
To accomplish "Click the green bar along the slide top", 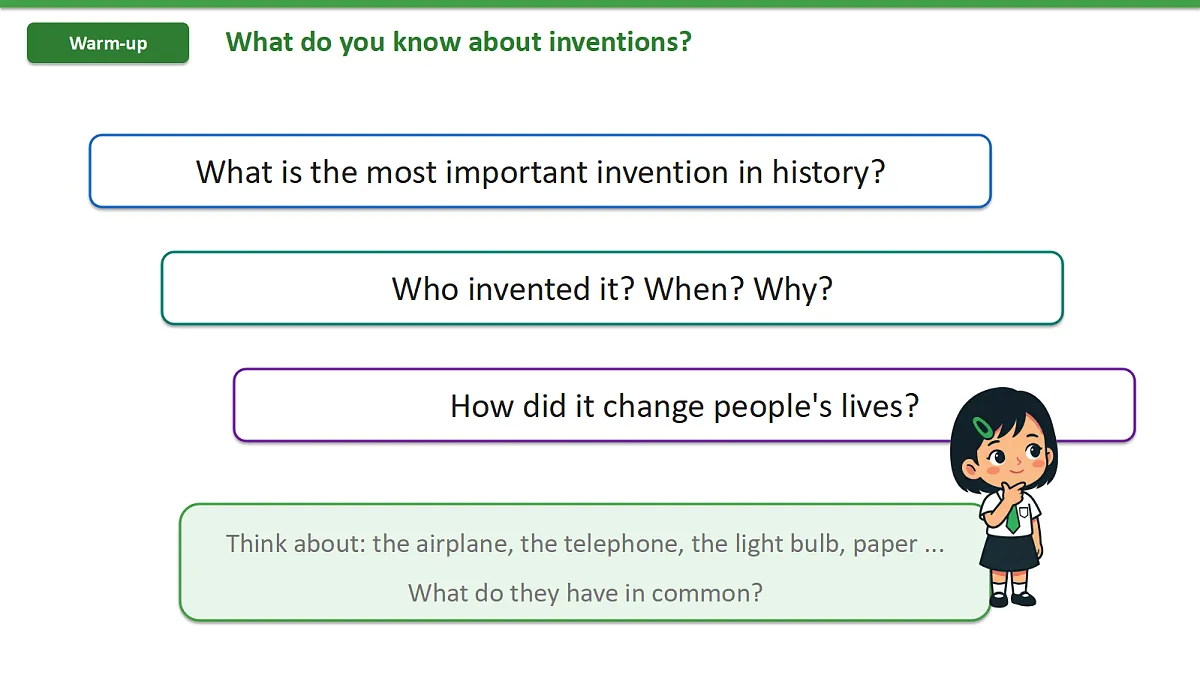I will click(x=600, y=3).
